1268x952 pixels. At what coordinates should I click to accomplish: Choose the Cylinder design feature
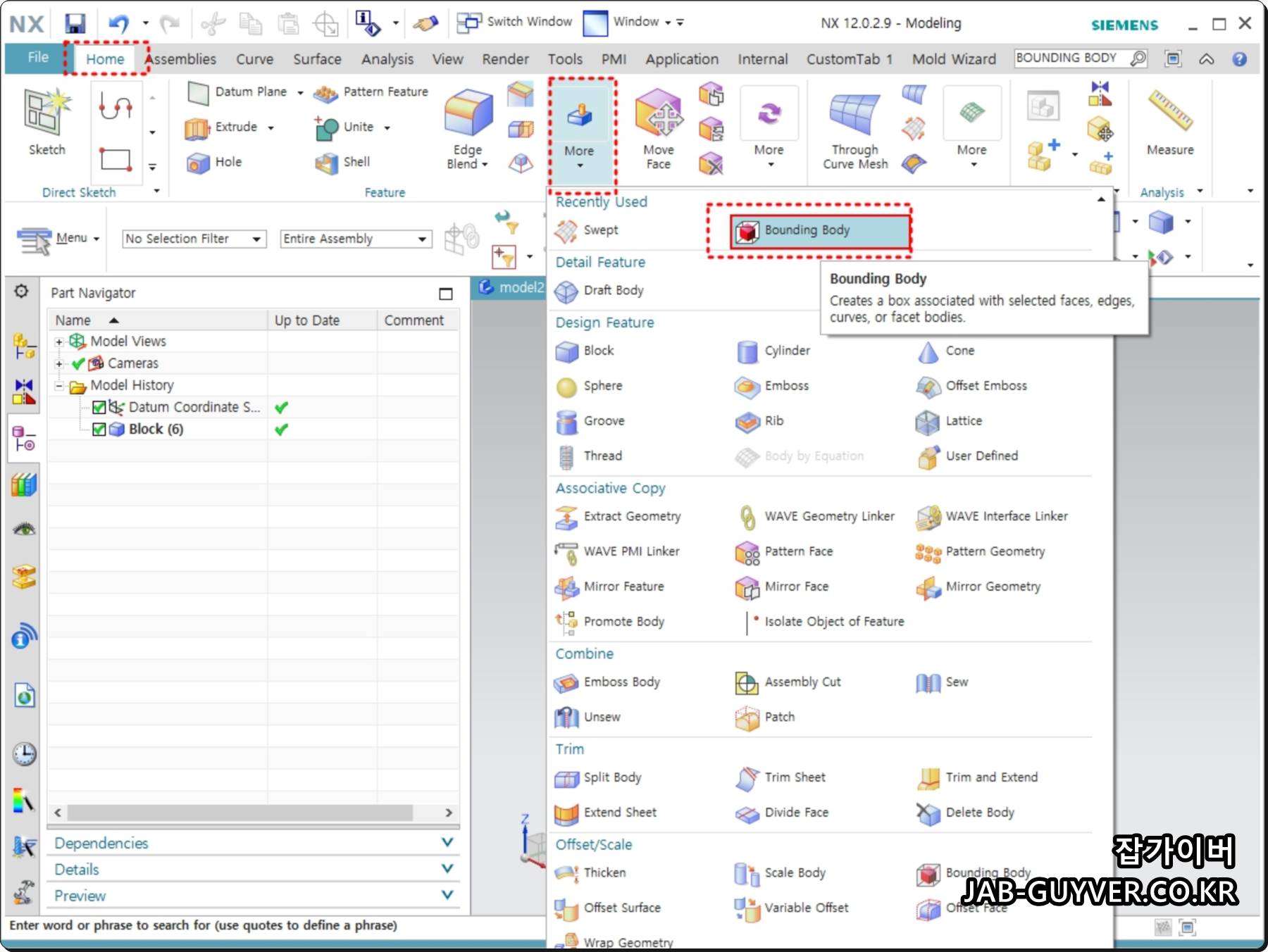(773, 351)
